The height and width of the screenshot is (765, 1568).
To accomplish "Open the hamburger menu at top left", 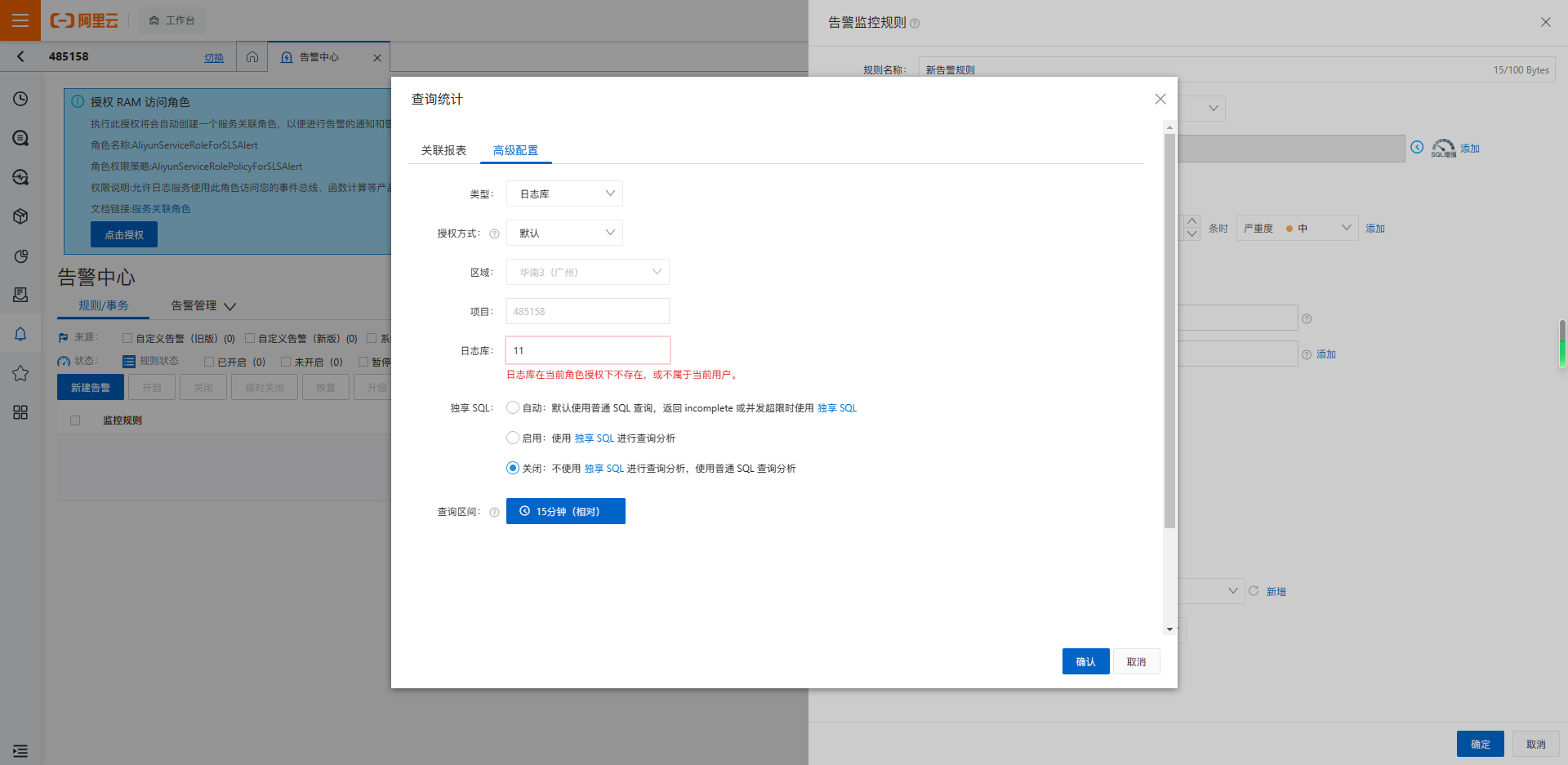I will pos(20,20).
